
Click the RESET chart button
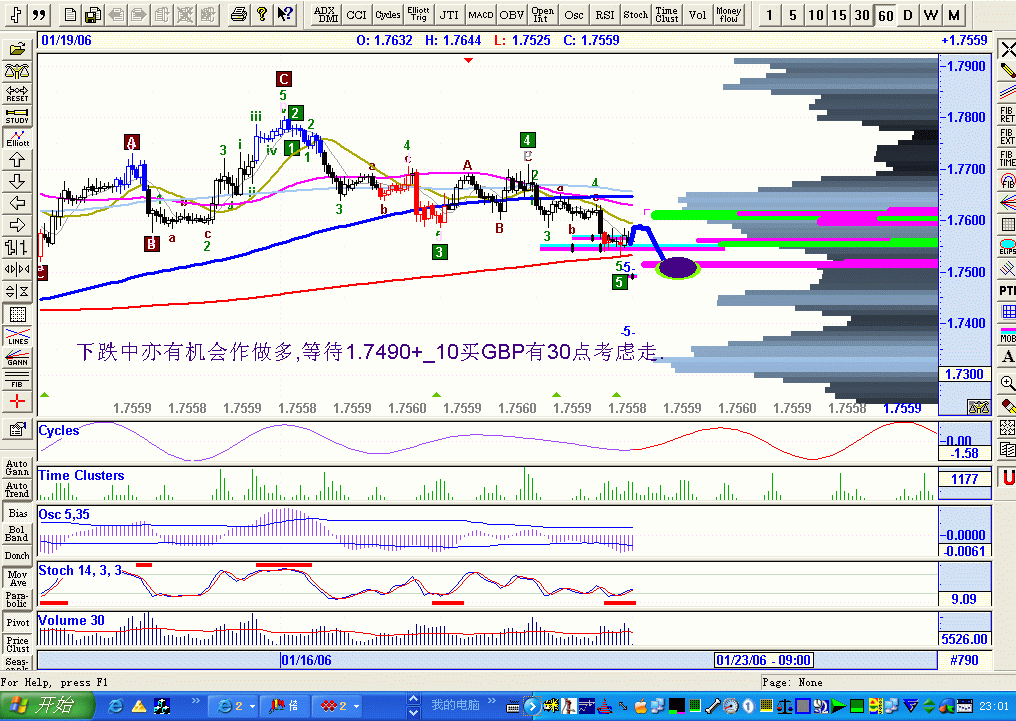(x=17, y=93)
